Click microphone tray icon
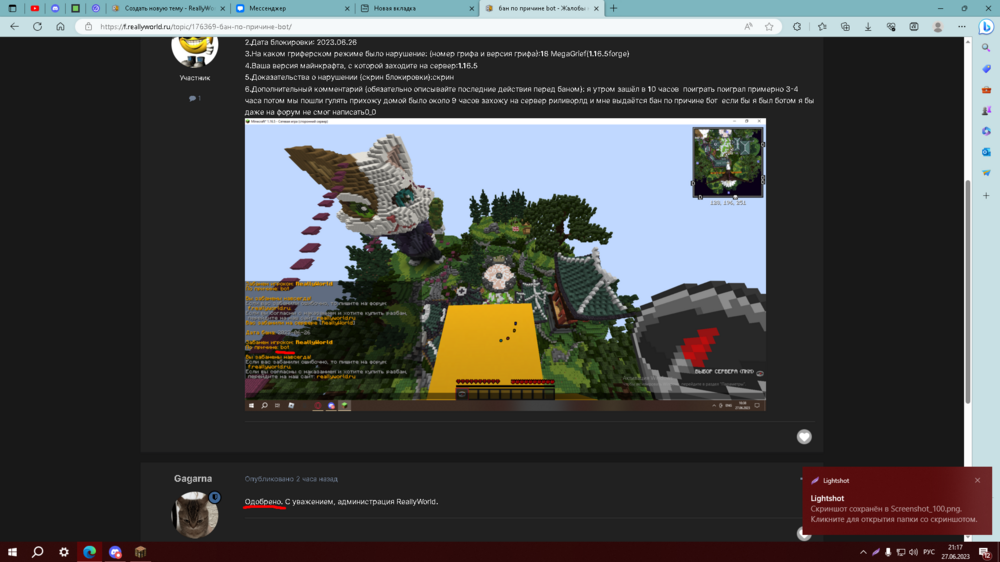Image resolution: width=1000 pixels, height=562 pixels. 888,552
